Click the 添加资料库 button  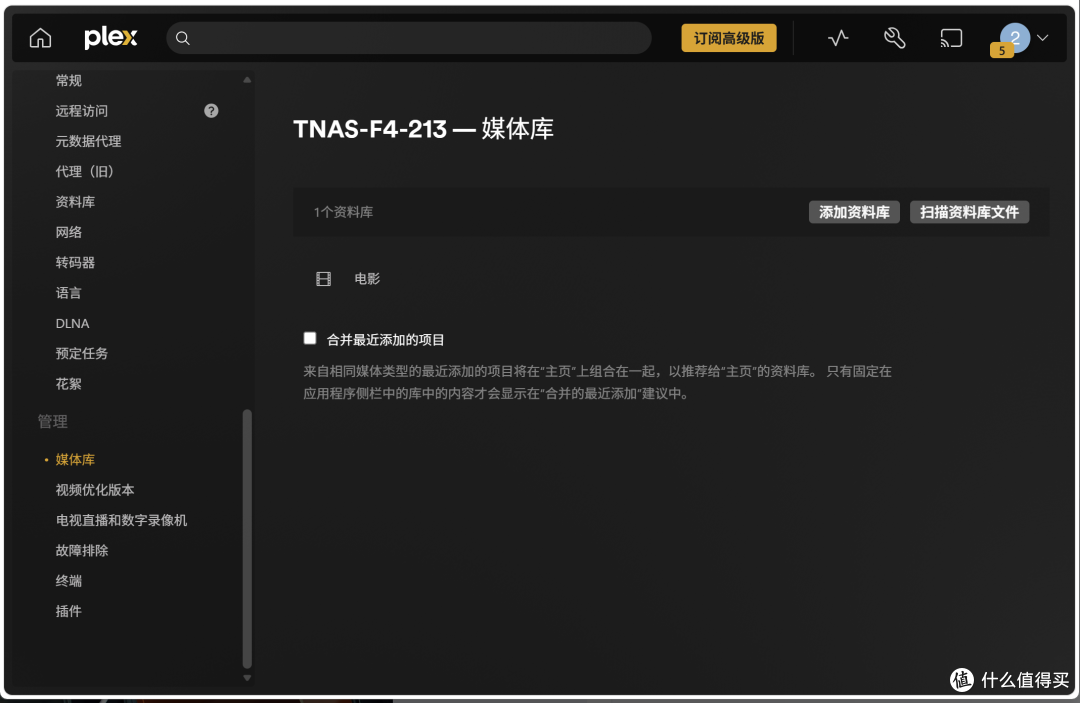click(854, 212)
